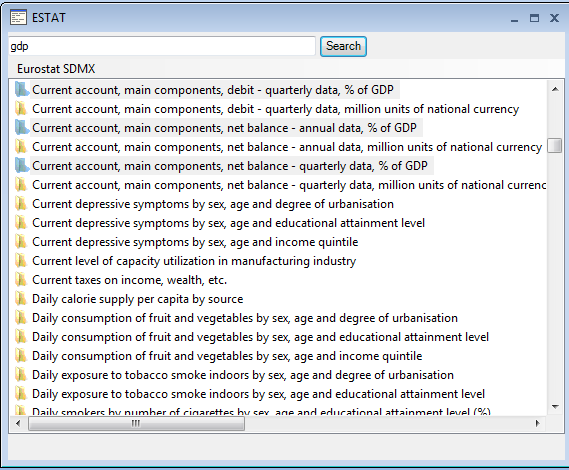Screen dimensions: 569x470
Task: Click the horizontal scrollbar thumb
Action: pos(136,423)
